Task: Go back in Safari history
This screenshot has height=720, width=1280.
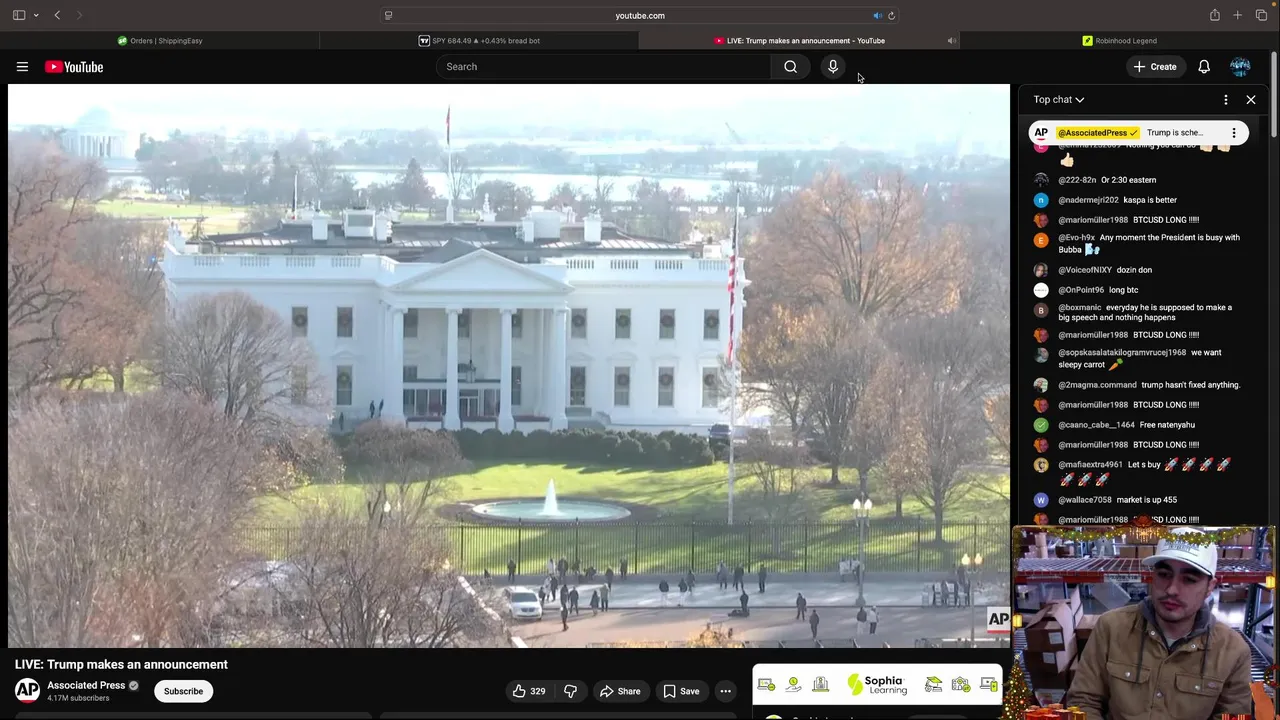Action: tap(57, 15)
